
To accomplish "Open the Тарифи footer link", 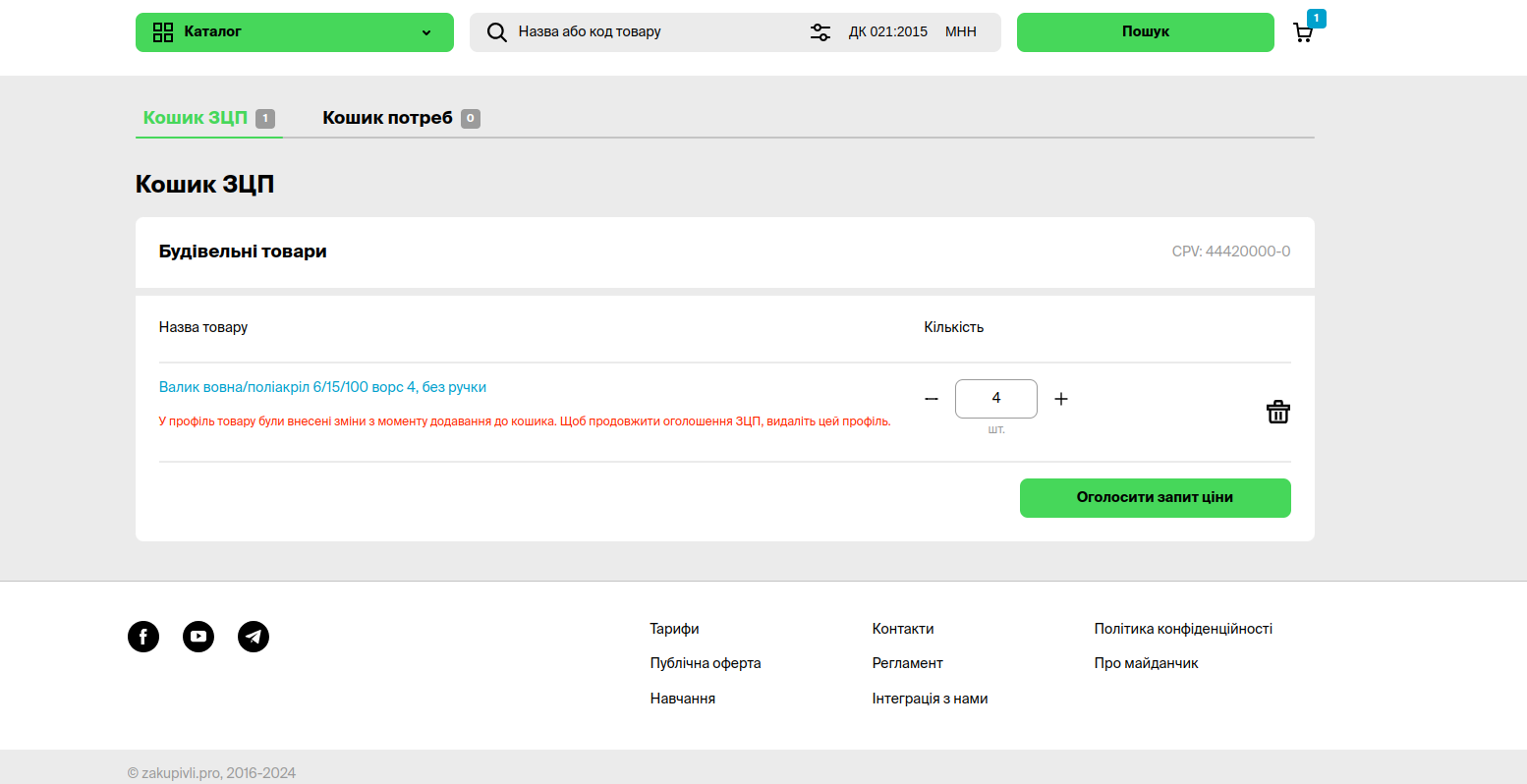I will 674,629.
